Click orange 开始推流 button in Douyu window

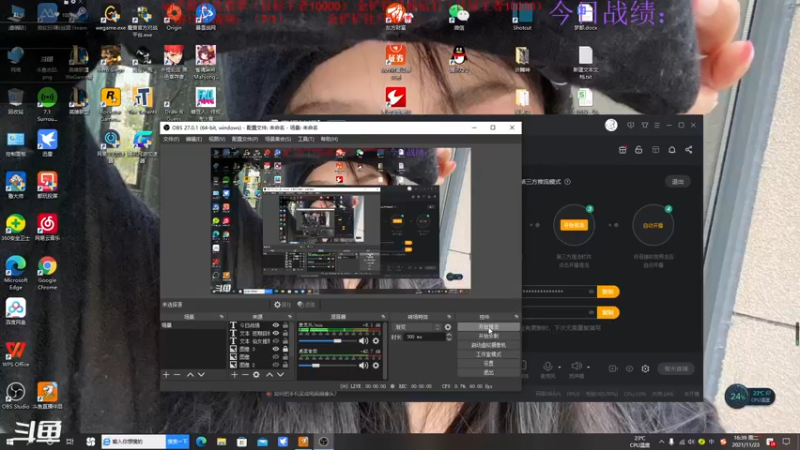[573, 225]
